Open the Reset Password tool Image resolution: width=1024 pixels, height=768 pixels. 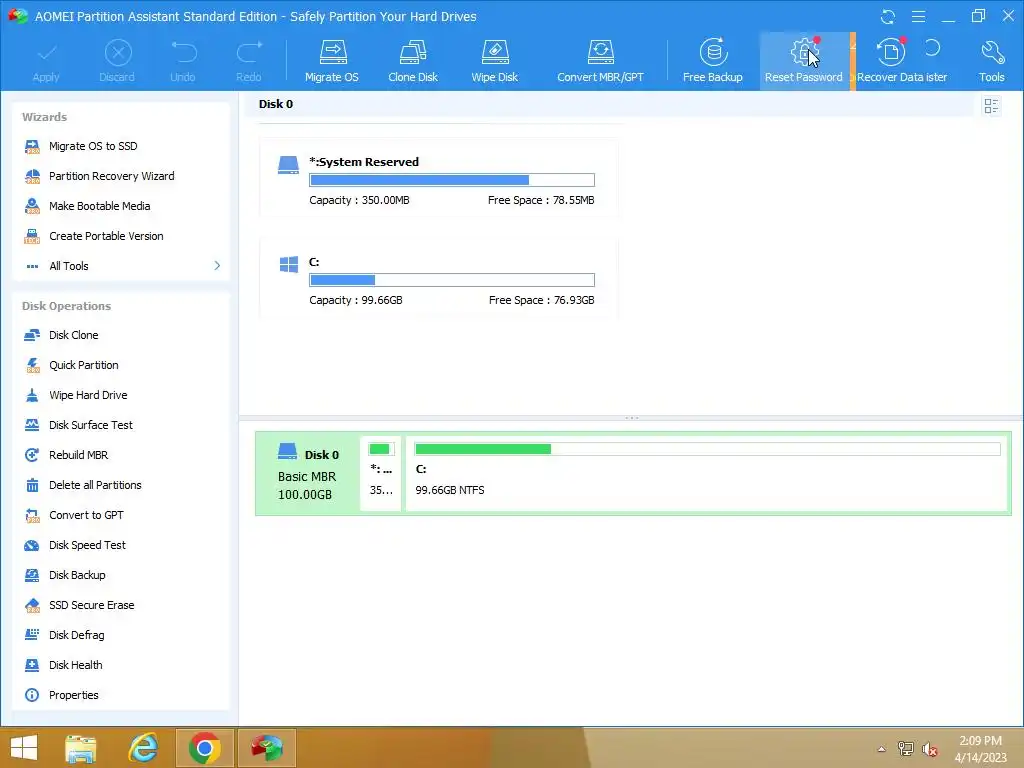coord(804,61)
